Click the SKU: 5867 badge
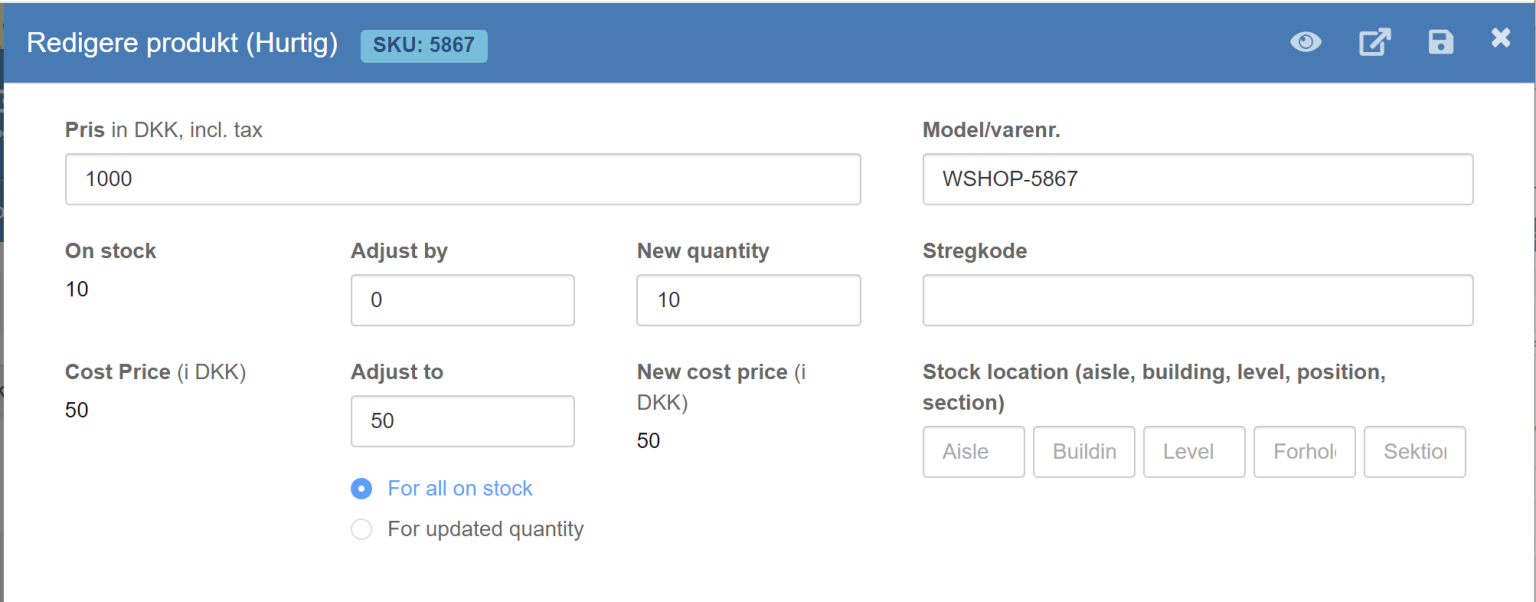Screen dimensions: 1536x602 424,45
